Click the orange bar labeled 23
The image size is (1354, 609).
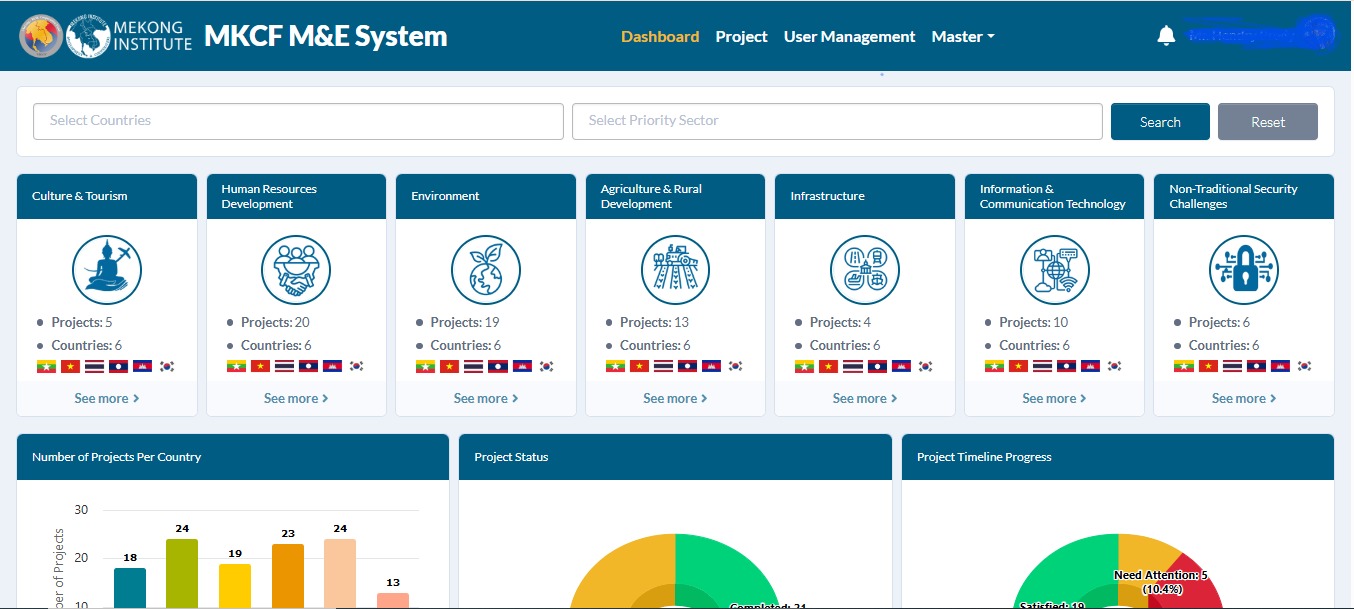click(287, 576)
